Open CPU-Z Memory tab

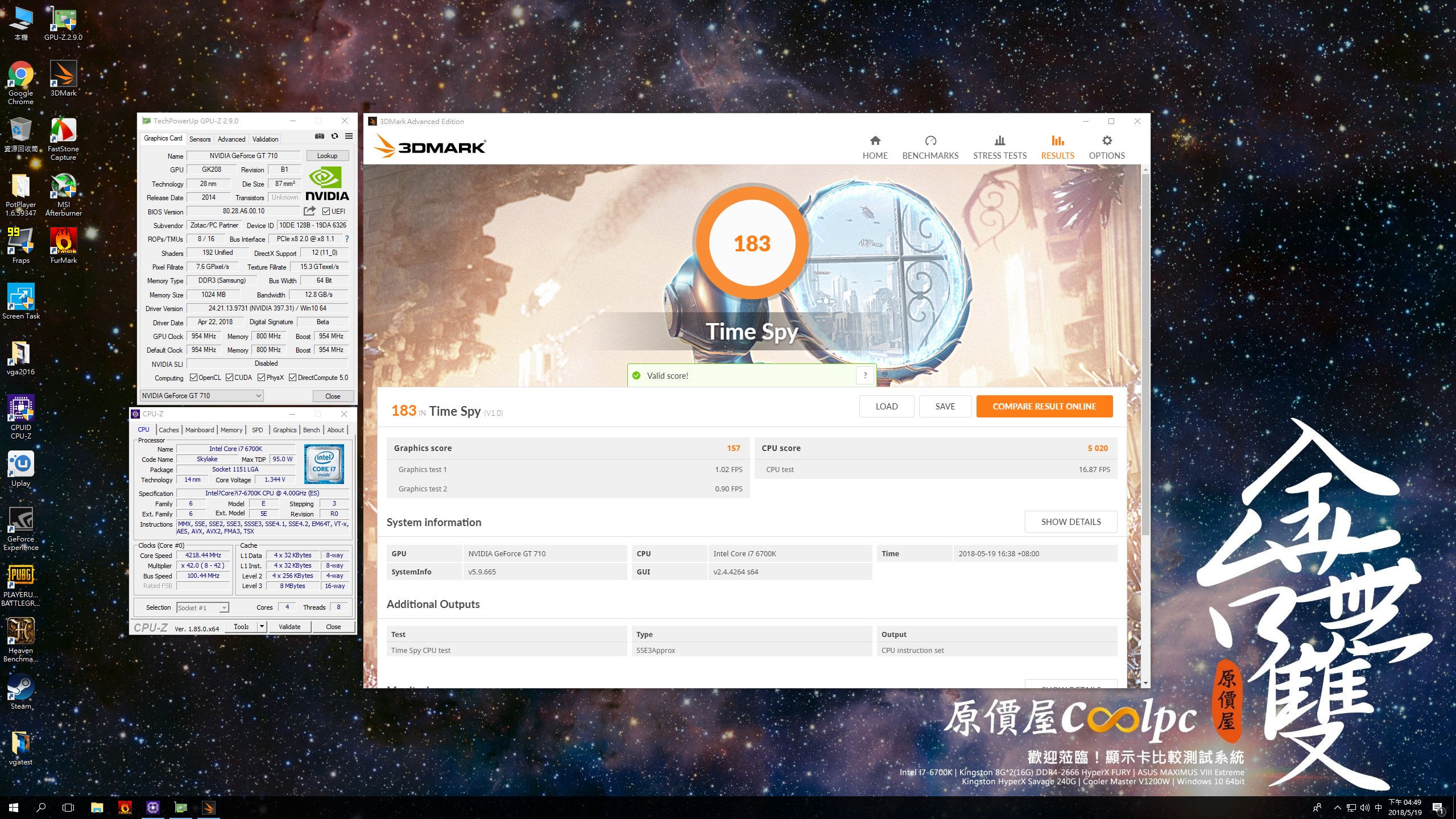(231, 430)
